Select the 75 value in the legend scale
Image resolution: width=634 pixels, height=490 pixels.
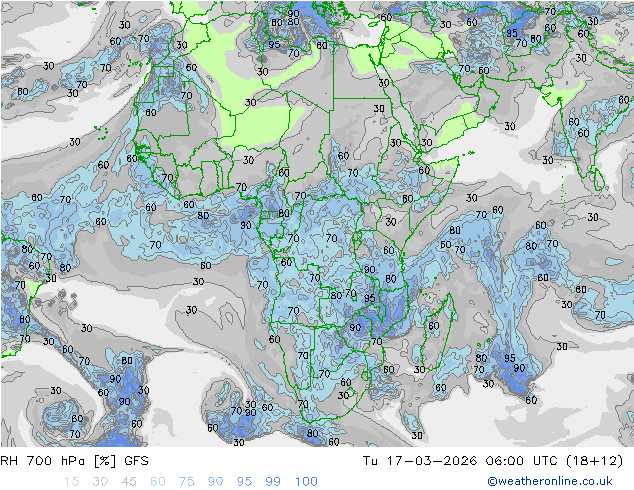tap(186, 482)
